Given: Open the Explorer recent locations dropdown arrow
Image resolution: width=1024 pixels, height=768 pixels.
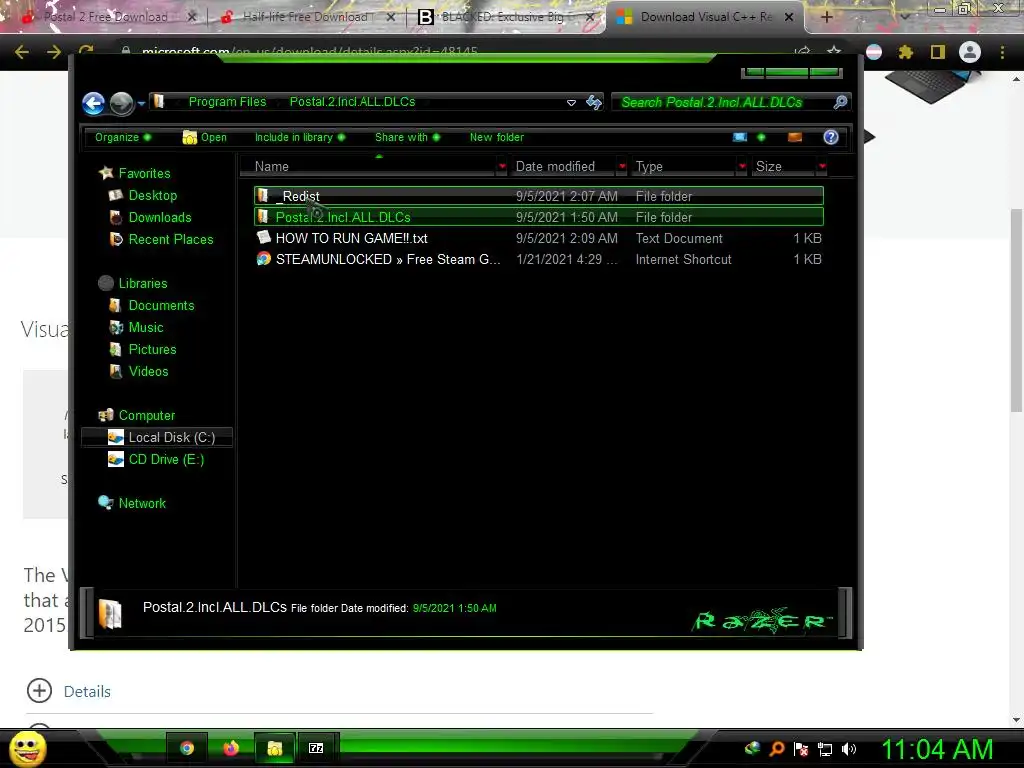Looking at the screenshot, I should 141,103.
